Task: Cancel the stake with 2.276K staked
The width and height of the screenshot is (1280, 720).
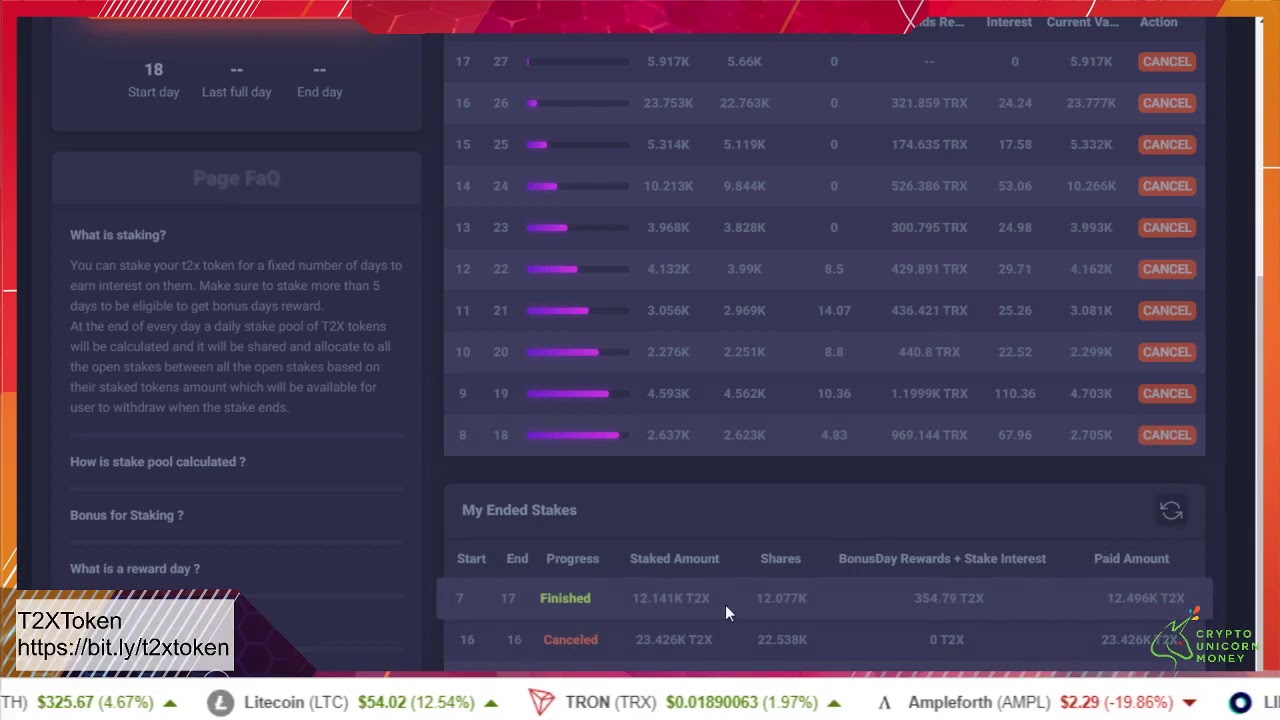Action: tap(1167, 352)
